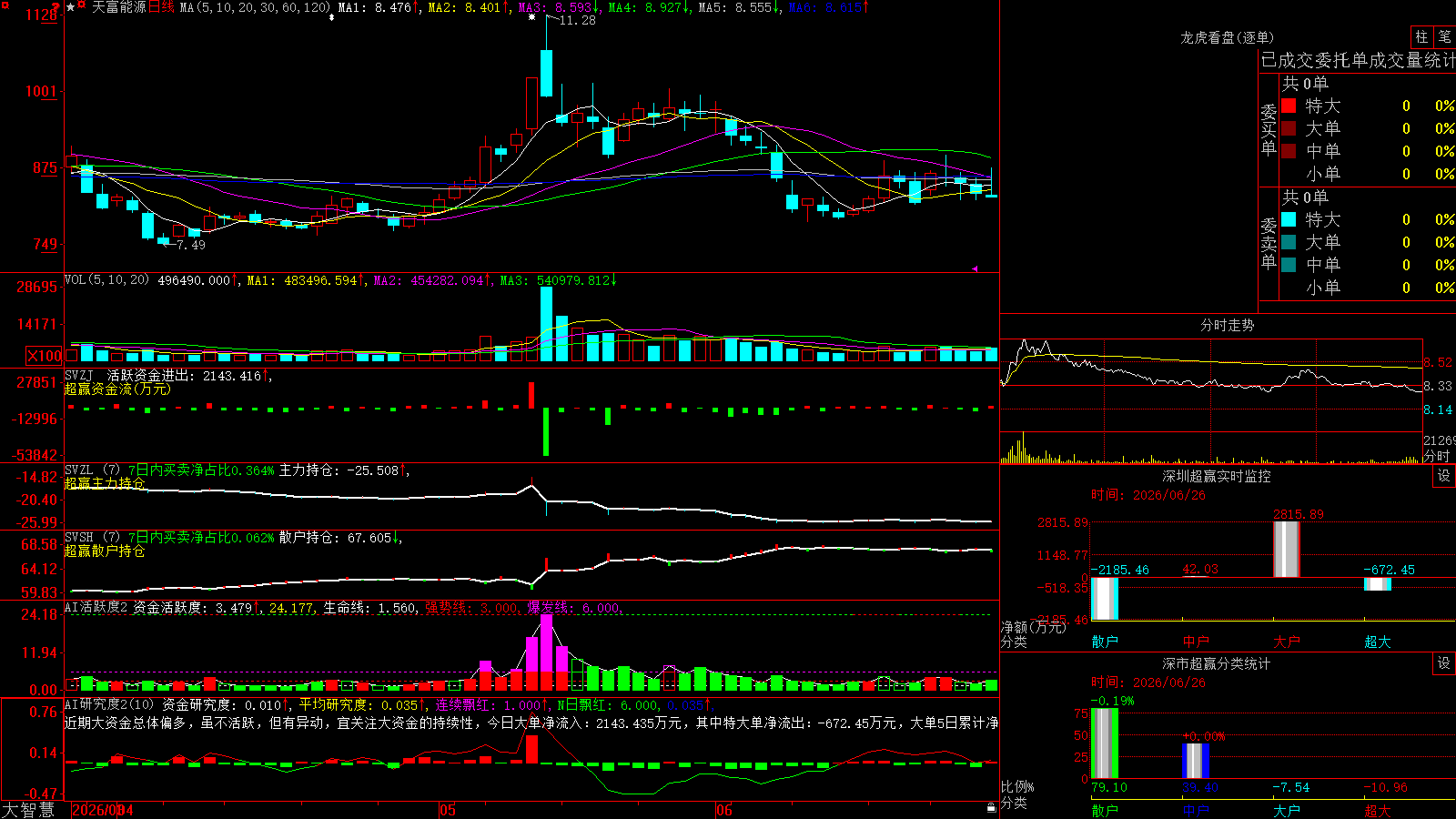Click the cyan 特大 sell-order swatch
The image size is (1456, 819).
[x=1289, y=219]
